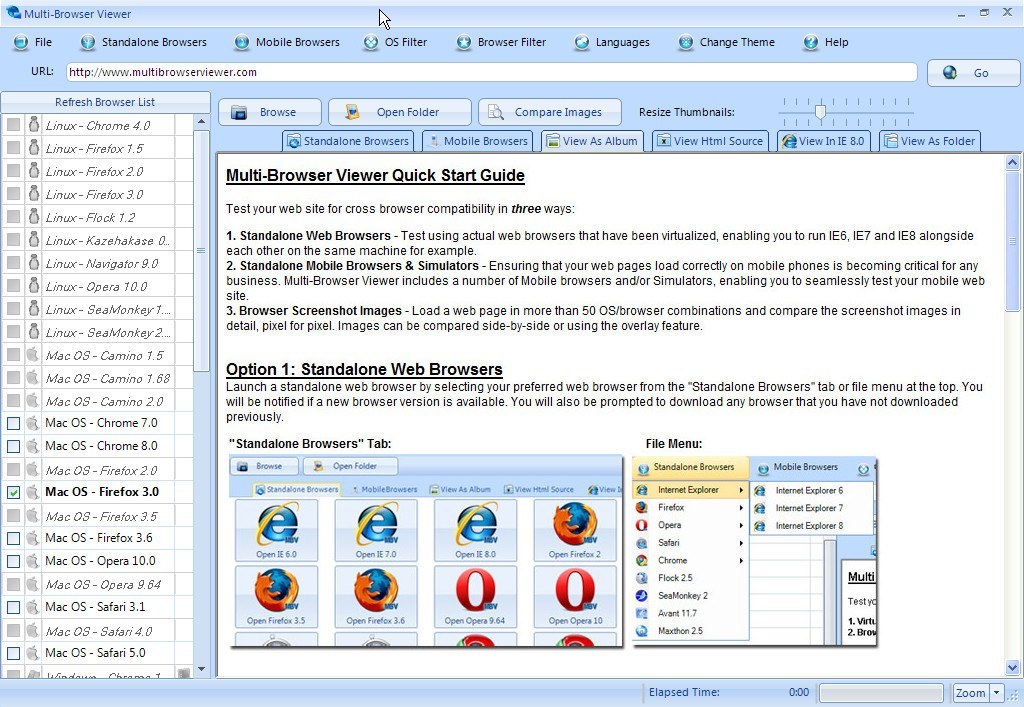Click the Linux penguin icon for Firefox 1.5
1024x707 pixels.
(33, 148)
